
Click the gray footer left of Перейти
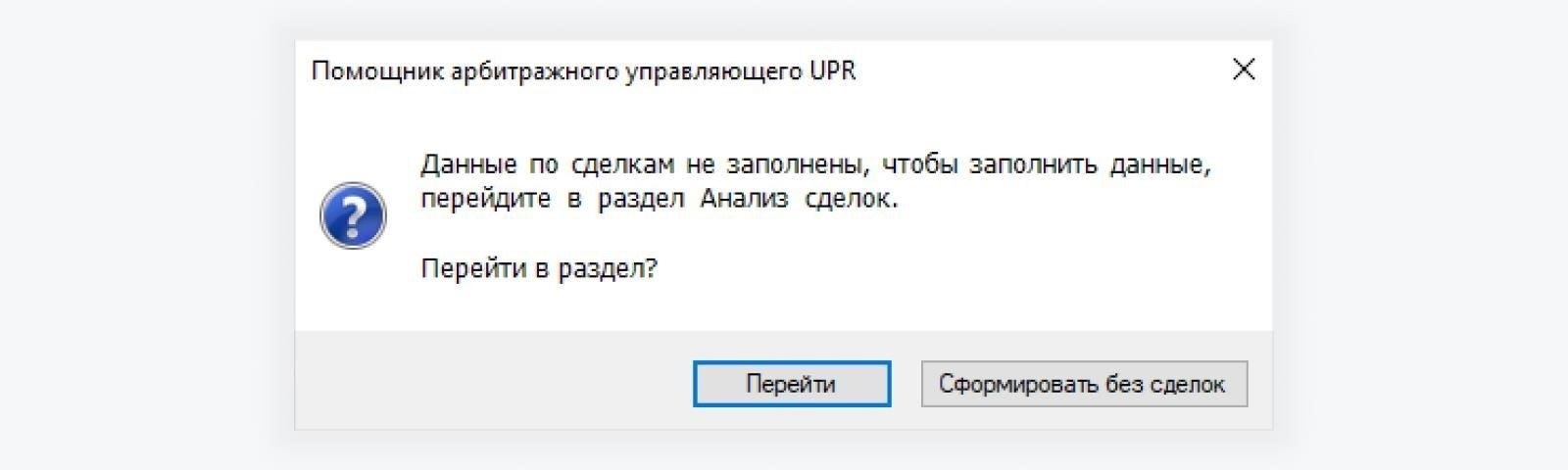pos(490,382)
